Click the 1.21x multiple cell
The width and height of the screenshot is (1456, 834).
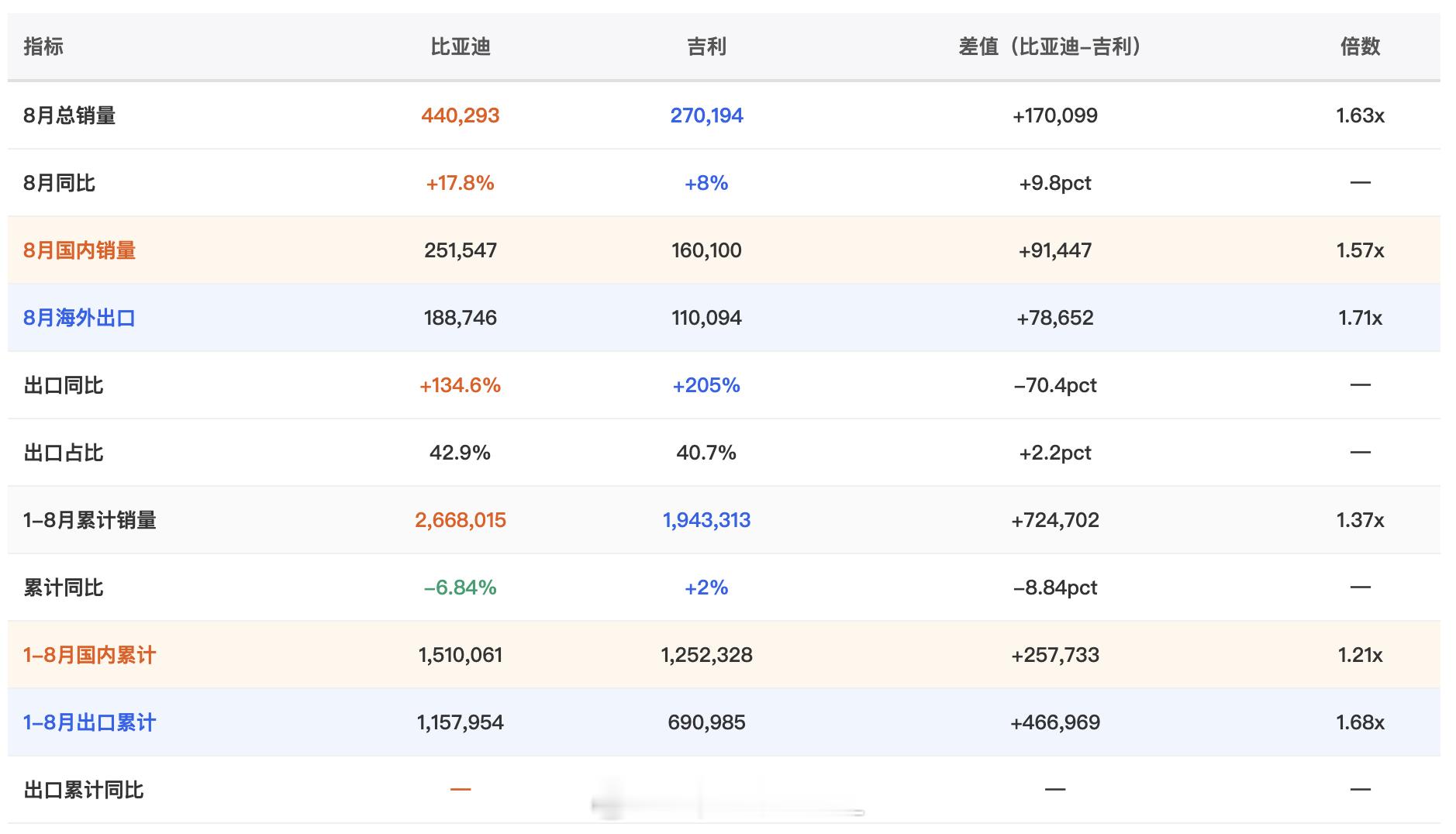pos(1360,655)
